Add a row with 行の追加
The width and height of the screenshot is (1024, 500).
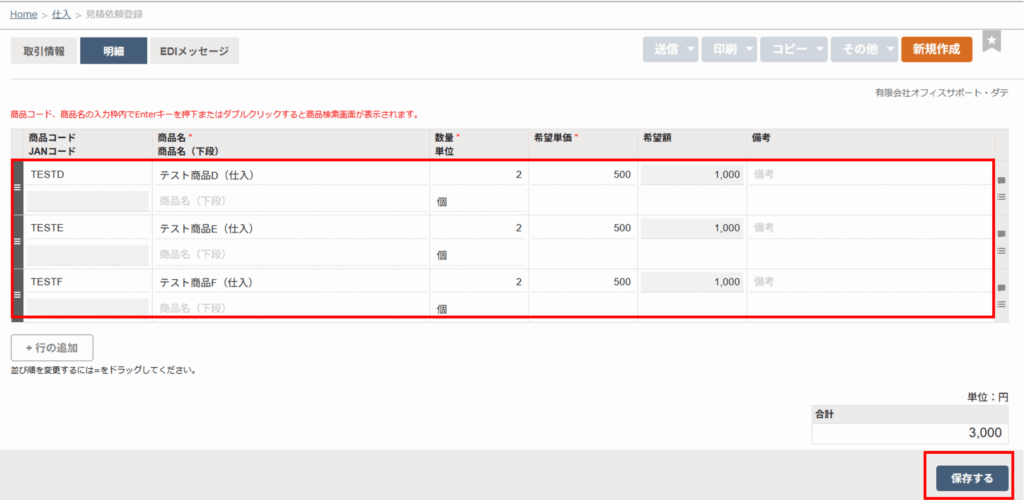52,347
